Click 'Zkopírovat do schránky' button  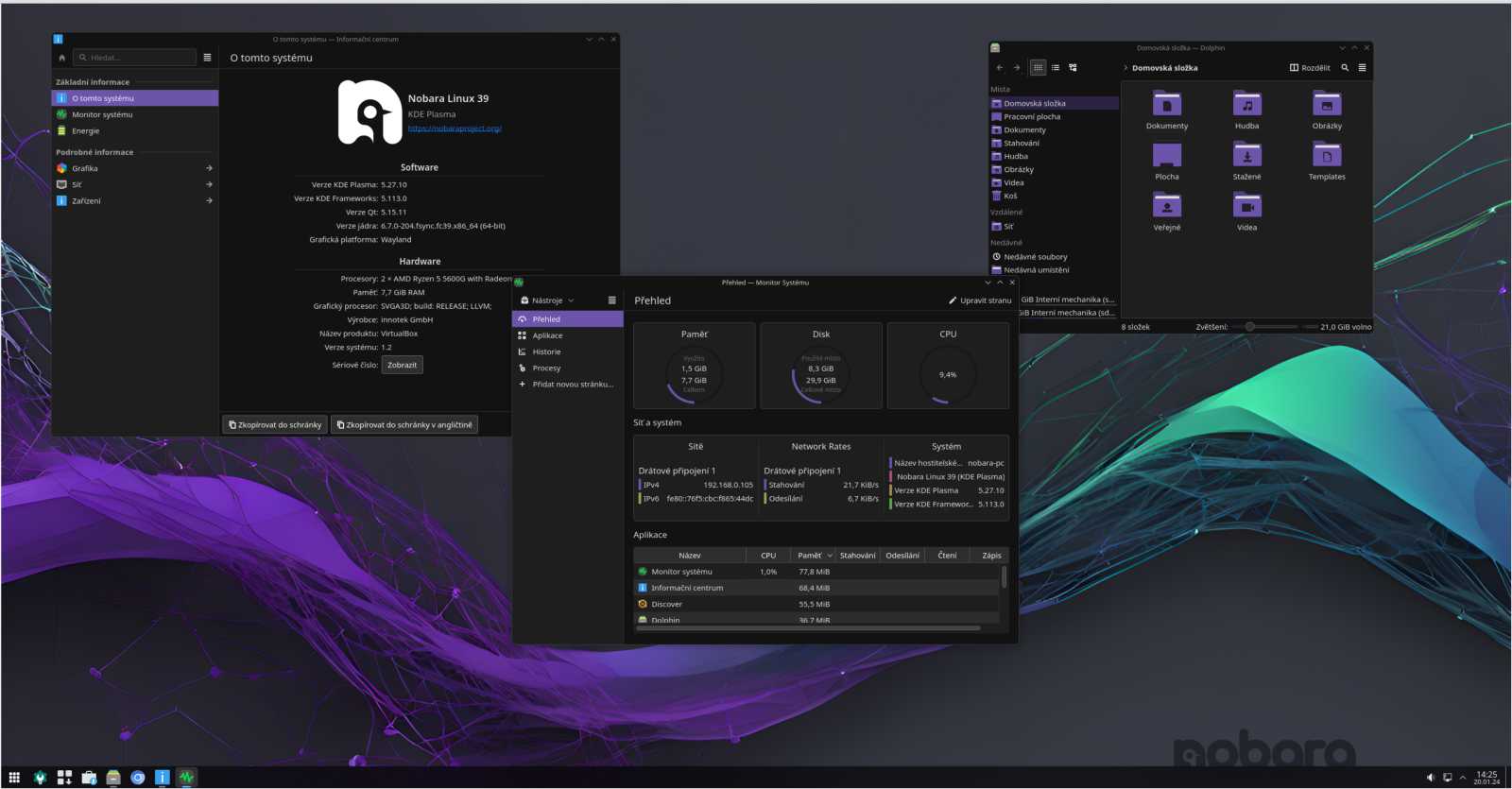click(x=275, y=425)
